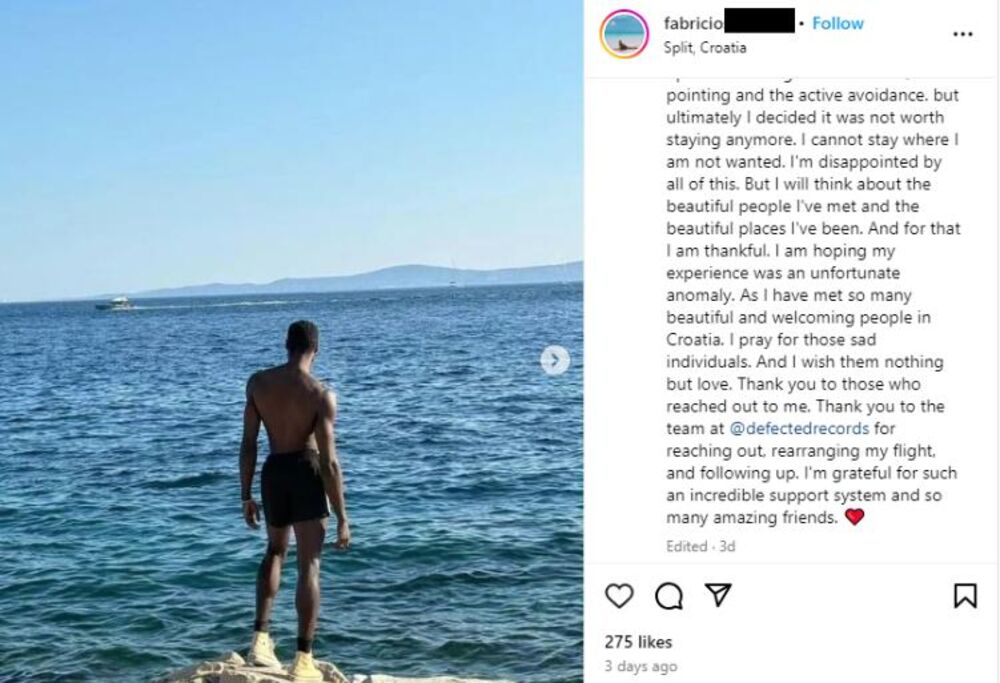
Task: Open comments with the speech bubble icon
Action: point(669,596)
